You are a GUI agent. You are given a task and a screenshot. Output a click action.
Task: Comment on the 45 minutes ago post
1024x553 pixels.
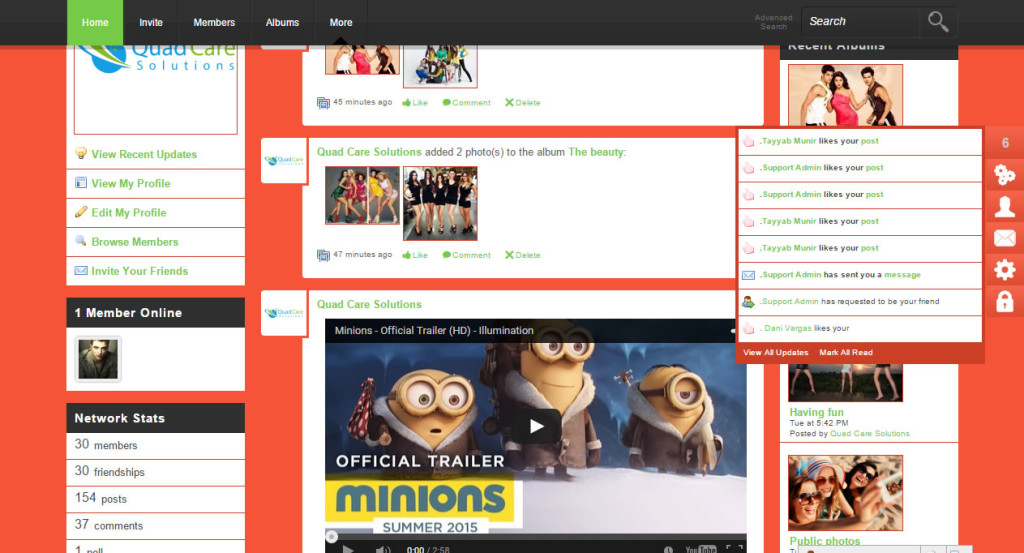click(466, 103)
